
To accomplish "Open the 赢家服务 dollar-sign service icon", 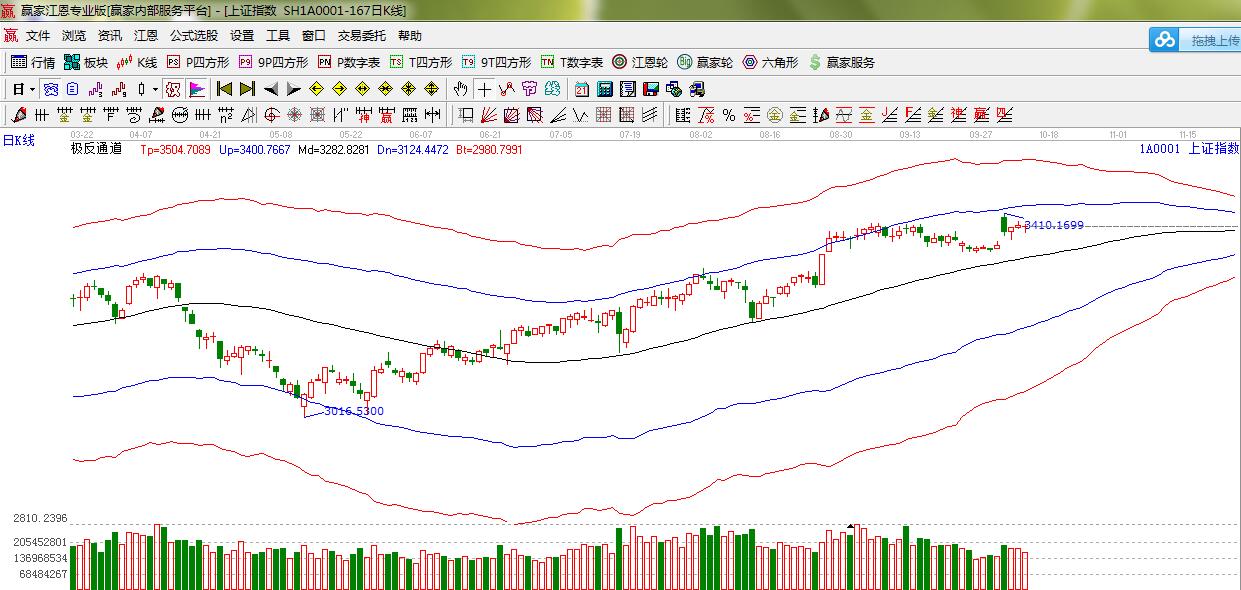I will 842,62.
